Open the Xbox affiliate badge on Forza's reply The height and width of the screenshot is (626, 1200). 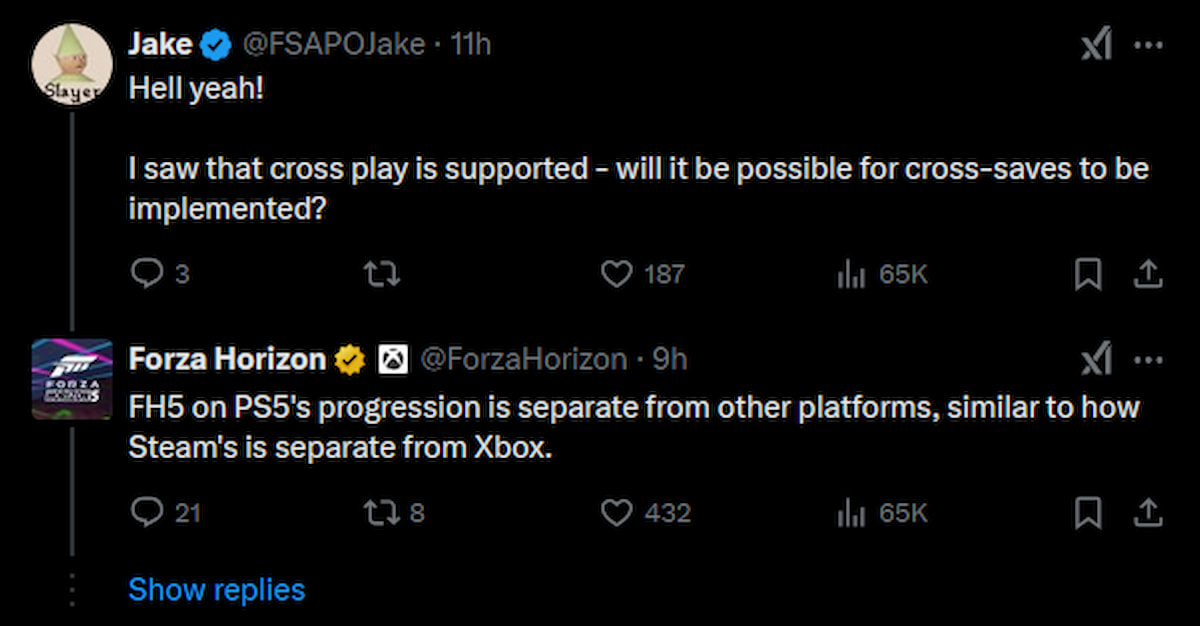pos(393,357)
